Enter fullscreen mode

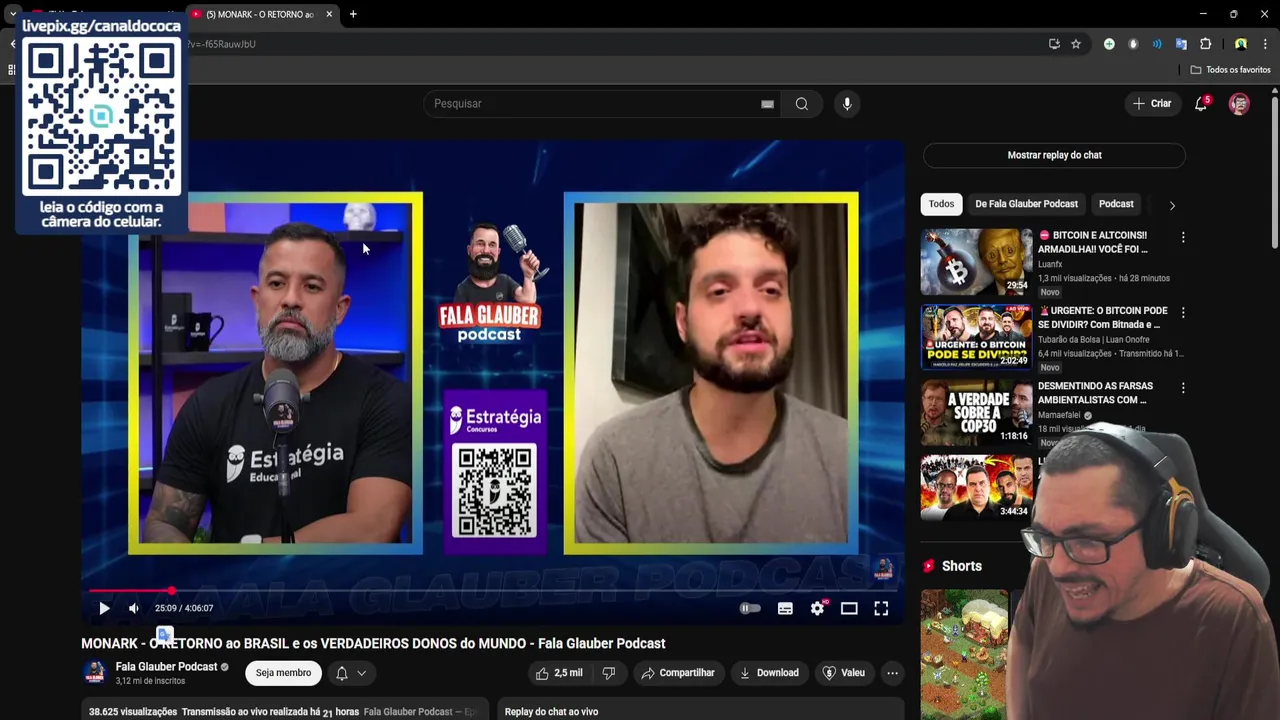click(x=881, y=608)
